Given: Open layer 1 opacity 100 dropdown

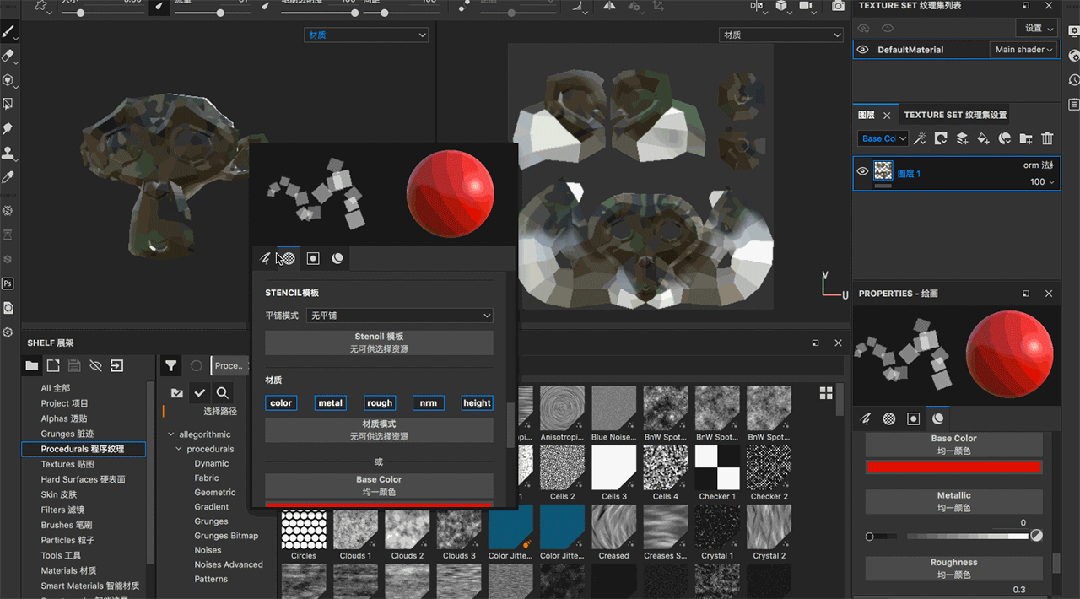Looking at the screenshot, I should point(1042,182).
